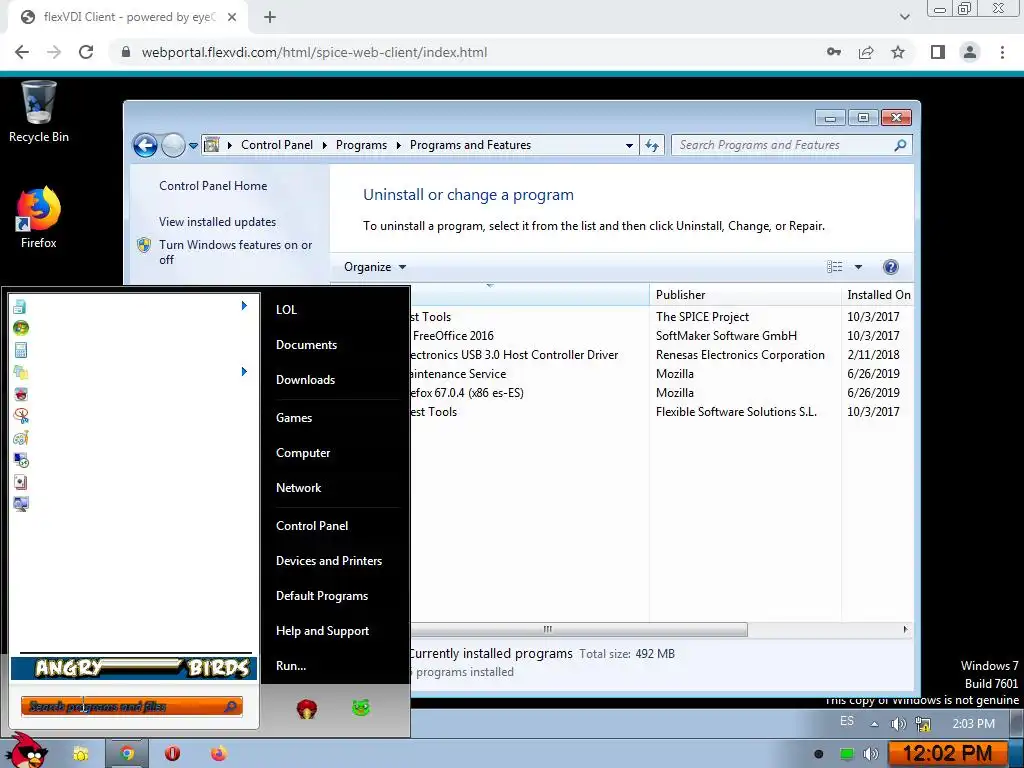
Task: Toggle the Chrome side panel icon
Action: point(938,52)
